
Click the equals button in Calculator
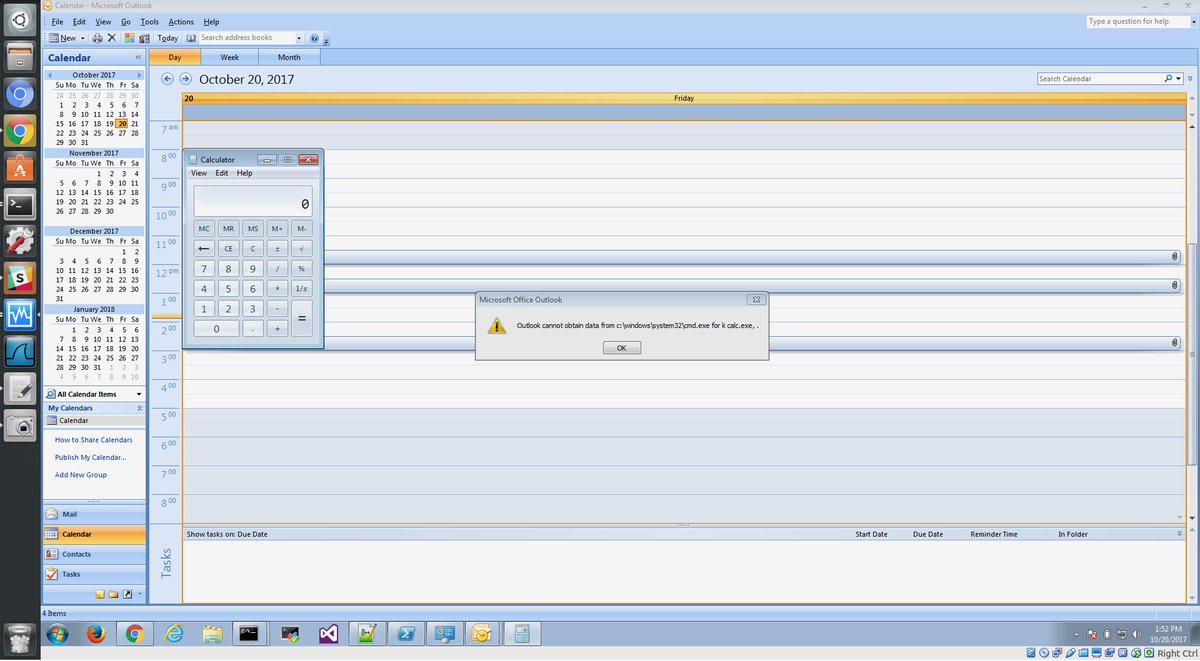[301, 318]
